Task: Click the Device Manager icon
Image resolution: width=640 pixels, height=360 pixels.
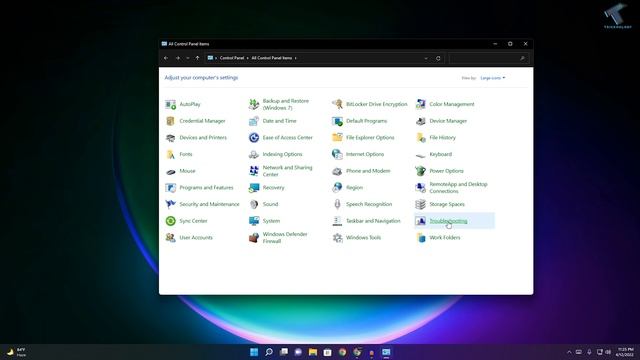Action: pyautogui.click(x=420, y=121)
